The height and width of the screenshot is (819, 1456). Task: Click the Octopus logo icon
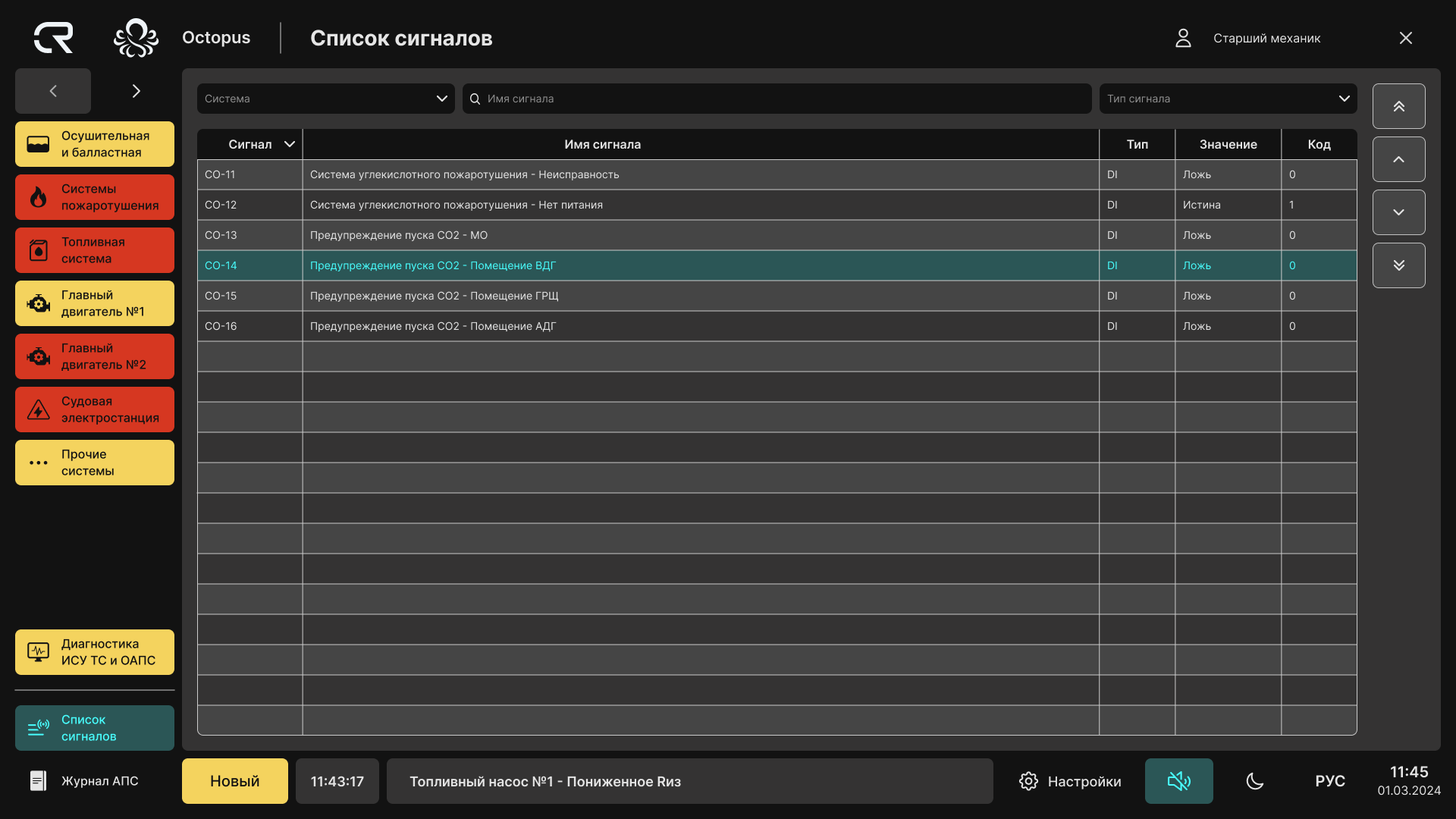[136, 38]
